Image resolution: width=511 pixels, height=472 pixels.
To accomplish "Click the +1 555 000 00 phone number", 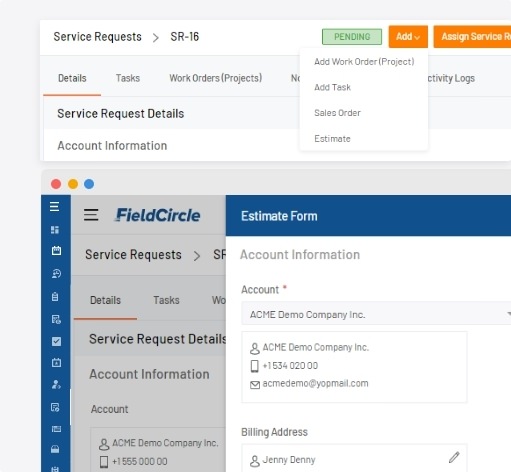I will (x=140, y=462).
